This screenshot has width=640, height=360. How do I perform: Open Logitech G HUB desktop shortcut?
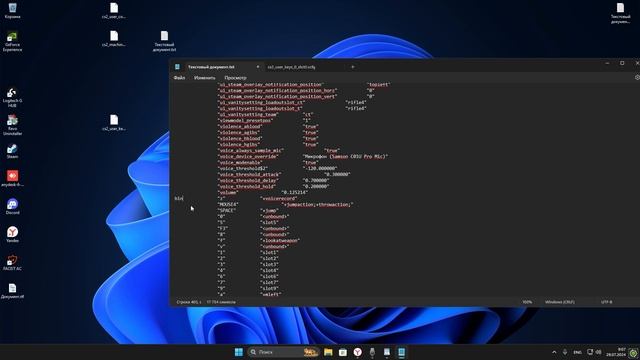pos(12,98)
